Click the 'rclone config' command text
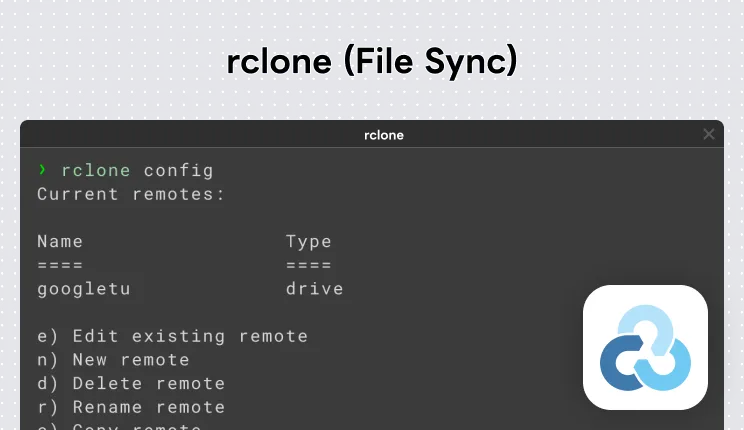This screenshot has width=744, height=430. coord(138,170)
